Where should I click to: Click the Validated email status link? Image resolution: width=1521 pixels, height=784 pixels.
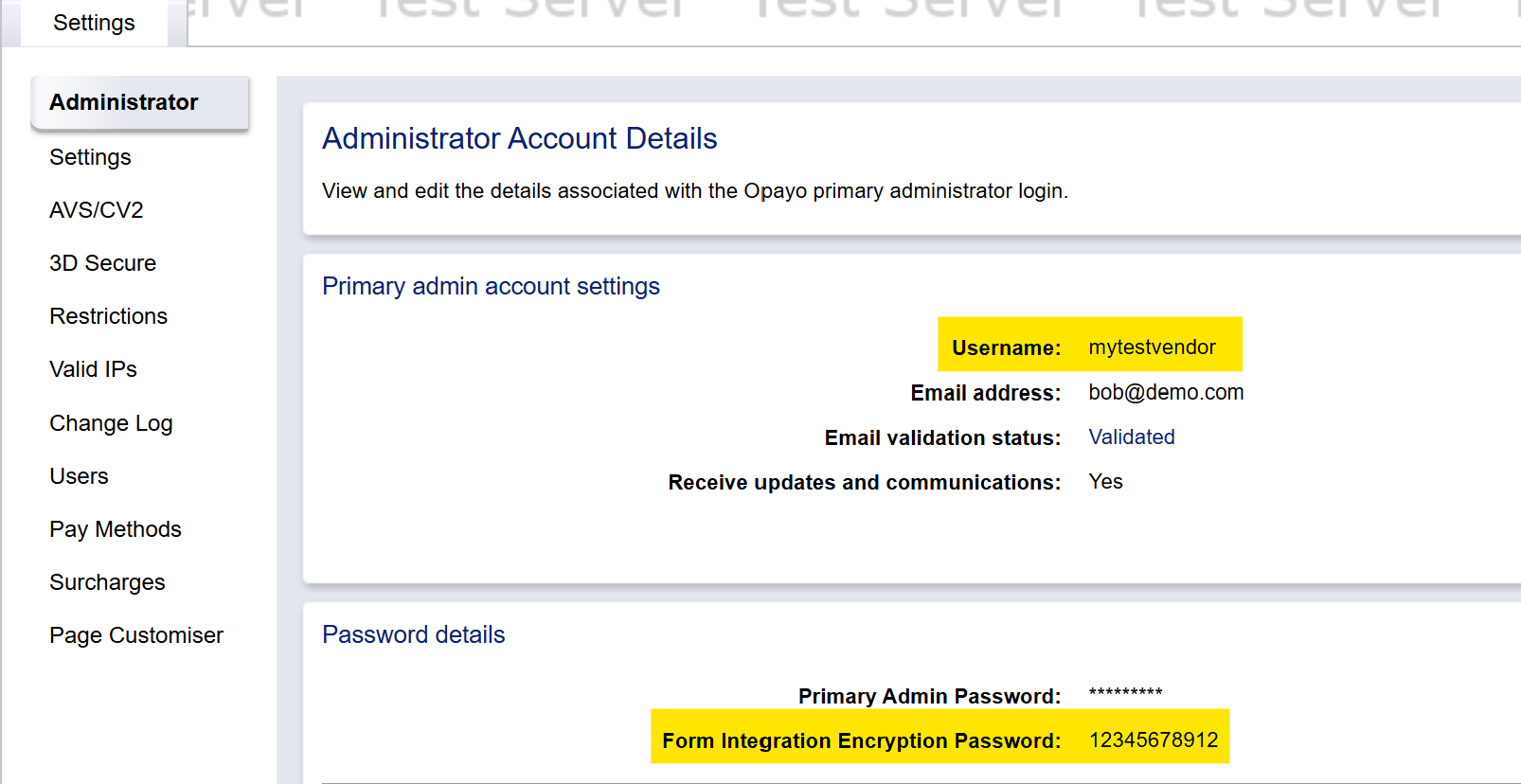click(1132, 437)
